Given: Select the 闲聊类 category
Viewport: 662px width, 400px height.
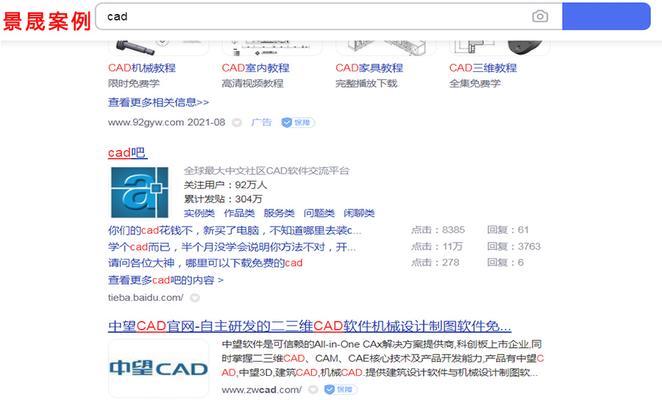Looking at the screenshot, I should 359,213.
